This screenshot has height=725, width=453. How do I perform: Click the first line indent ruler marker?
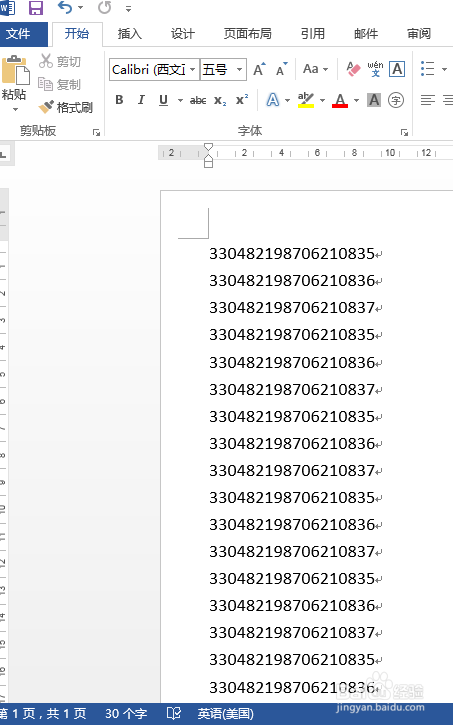pyautogui.click(x=208, y=147)
